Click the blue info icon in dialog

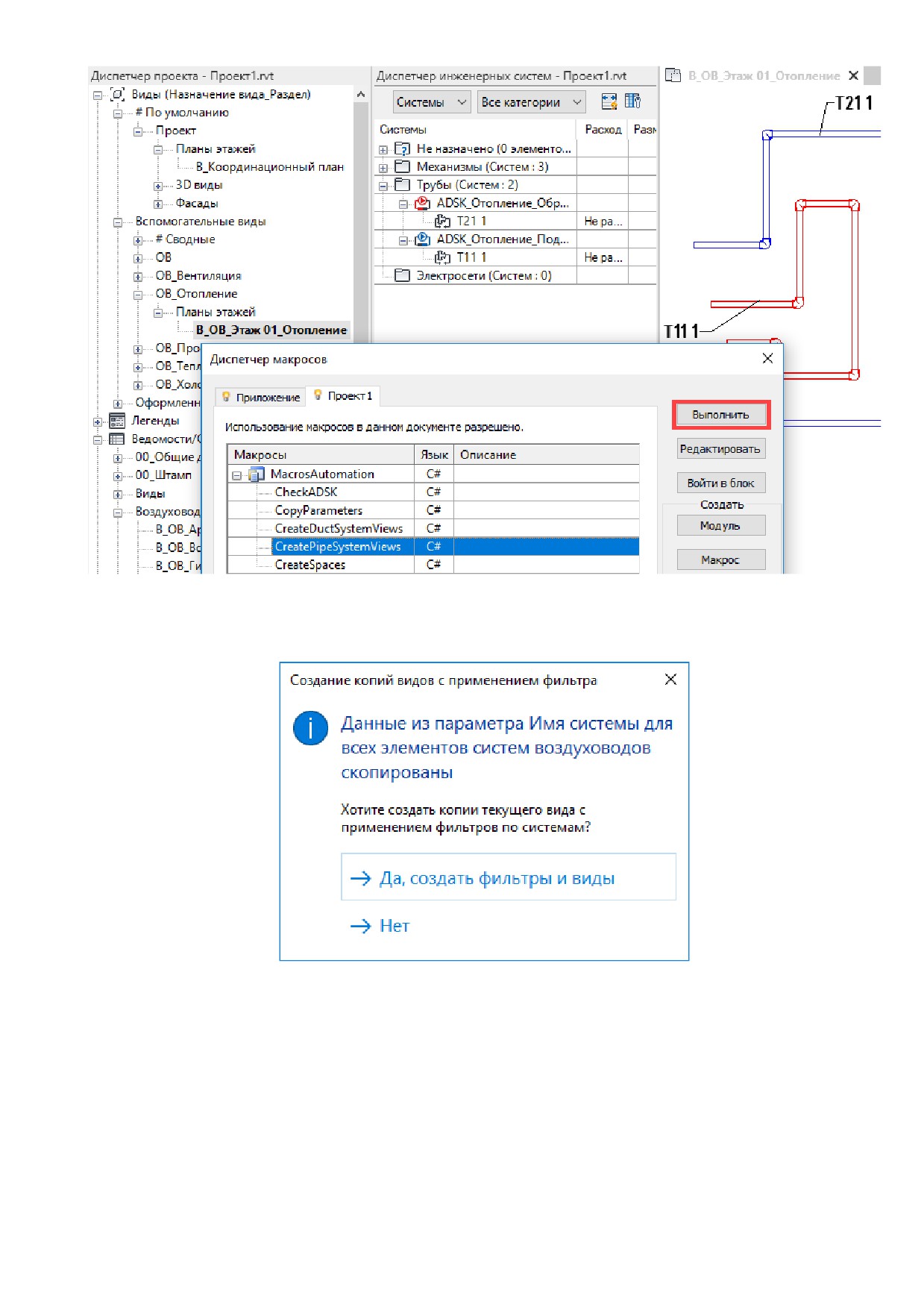[x=310, y=728]
